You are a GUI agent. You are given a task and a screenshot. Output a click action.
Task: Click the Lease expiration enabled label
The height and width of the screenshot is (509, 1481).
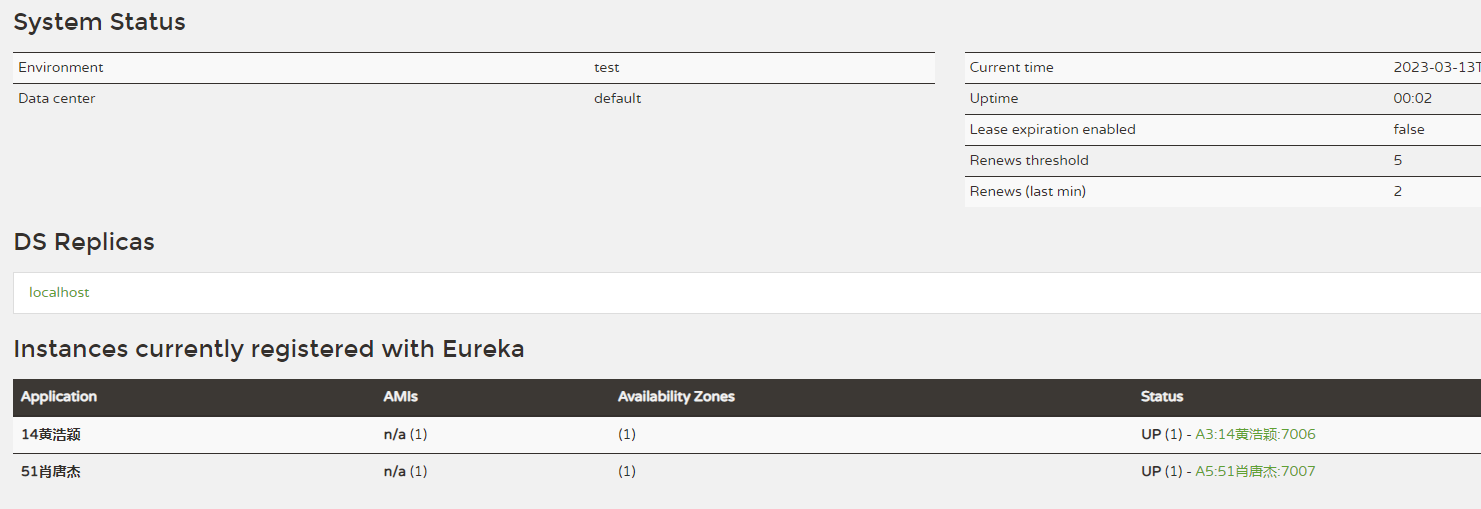tap(1052, 130)
